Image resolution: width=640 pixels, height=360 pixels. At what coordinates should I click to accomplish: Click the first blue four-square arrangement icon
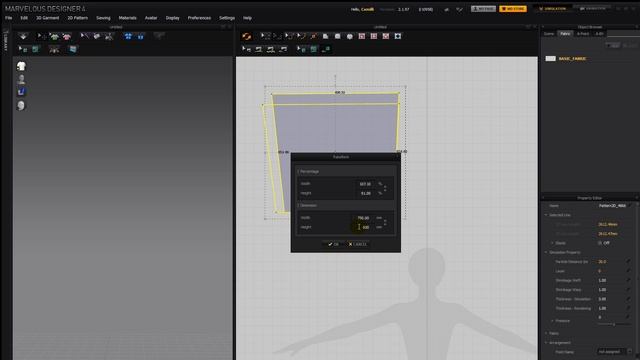(128, 36)
